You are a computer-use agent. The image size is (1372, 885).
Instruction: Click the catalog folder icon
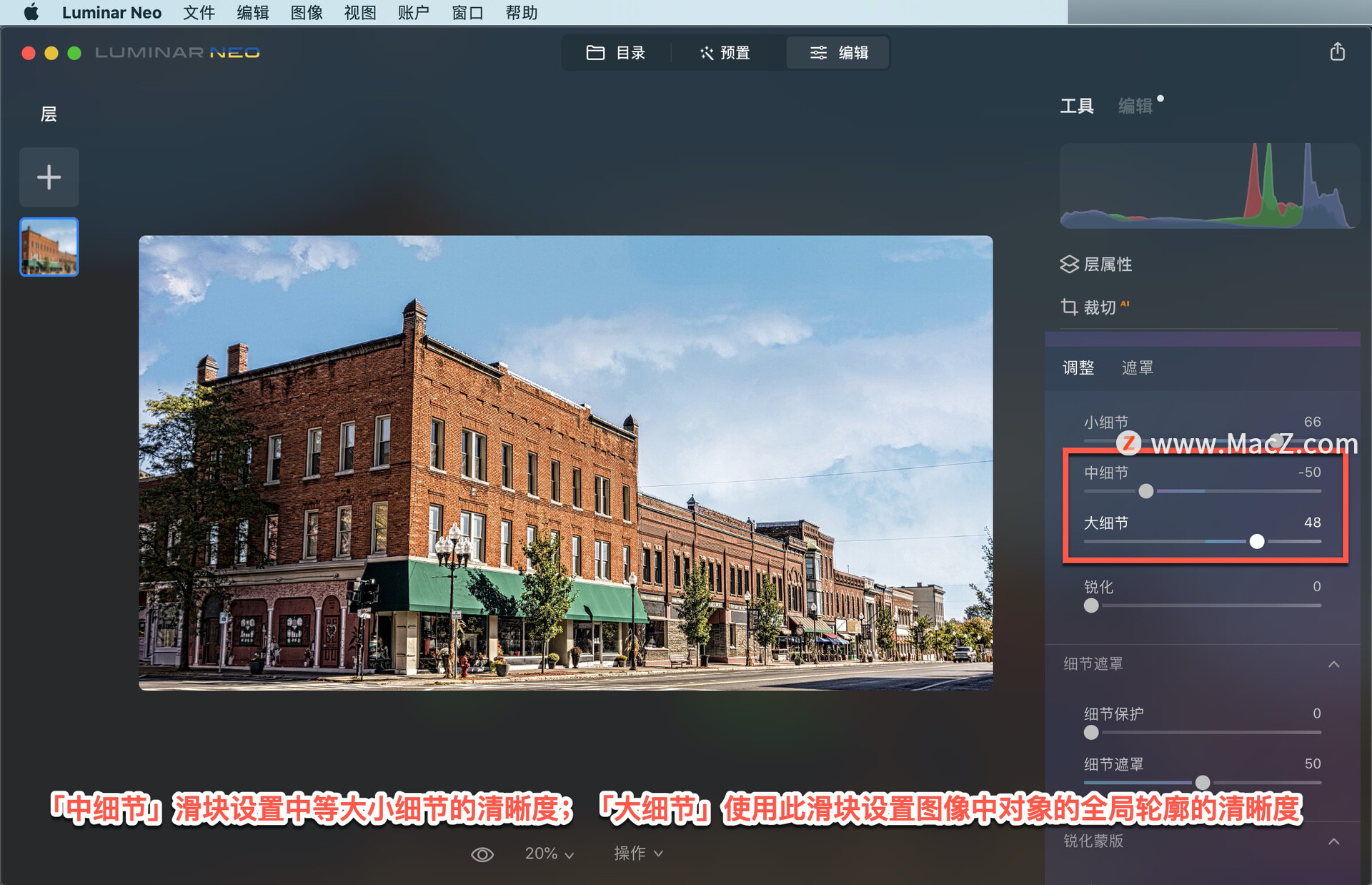pyautogui.click(x=595, y=53)
